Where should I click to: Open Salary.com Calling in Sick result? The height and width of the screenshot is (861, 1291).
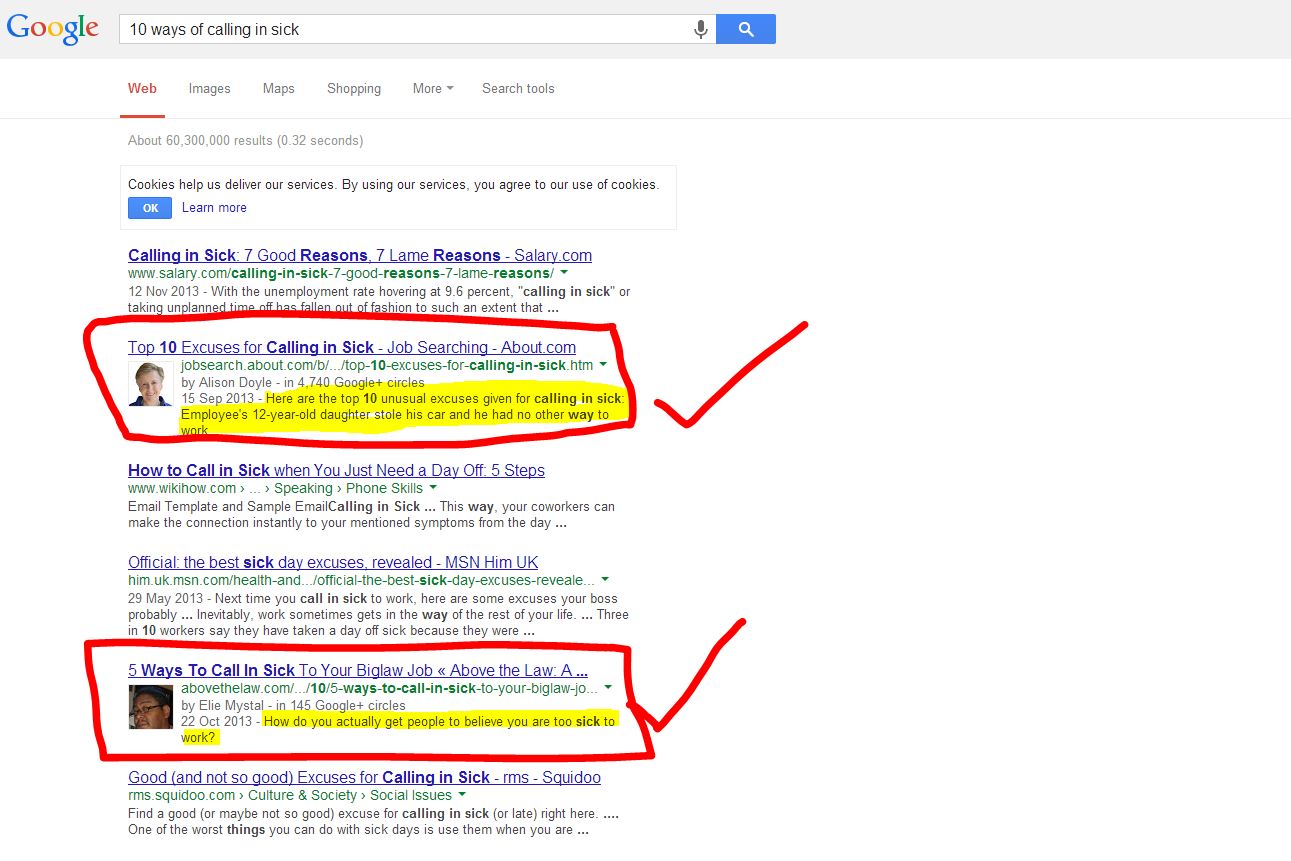point(360,255)
